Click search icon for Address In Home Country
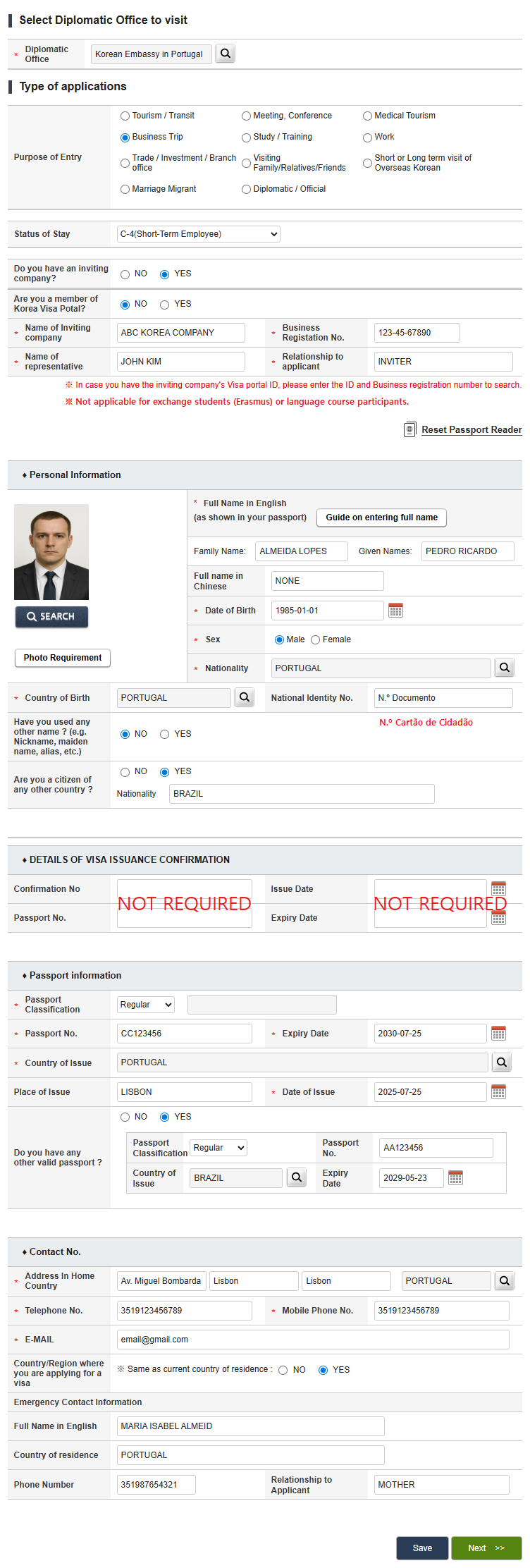530x1568 pixels. point(505,1281)
